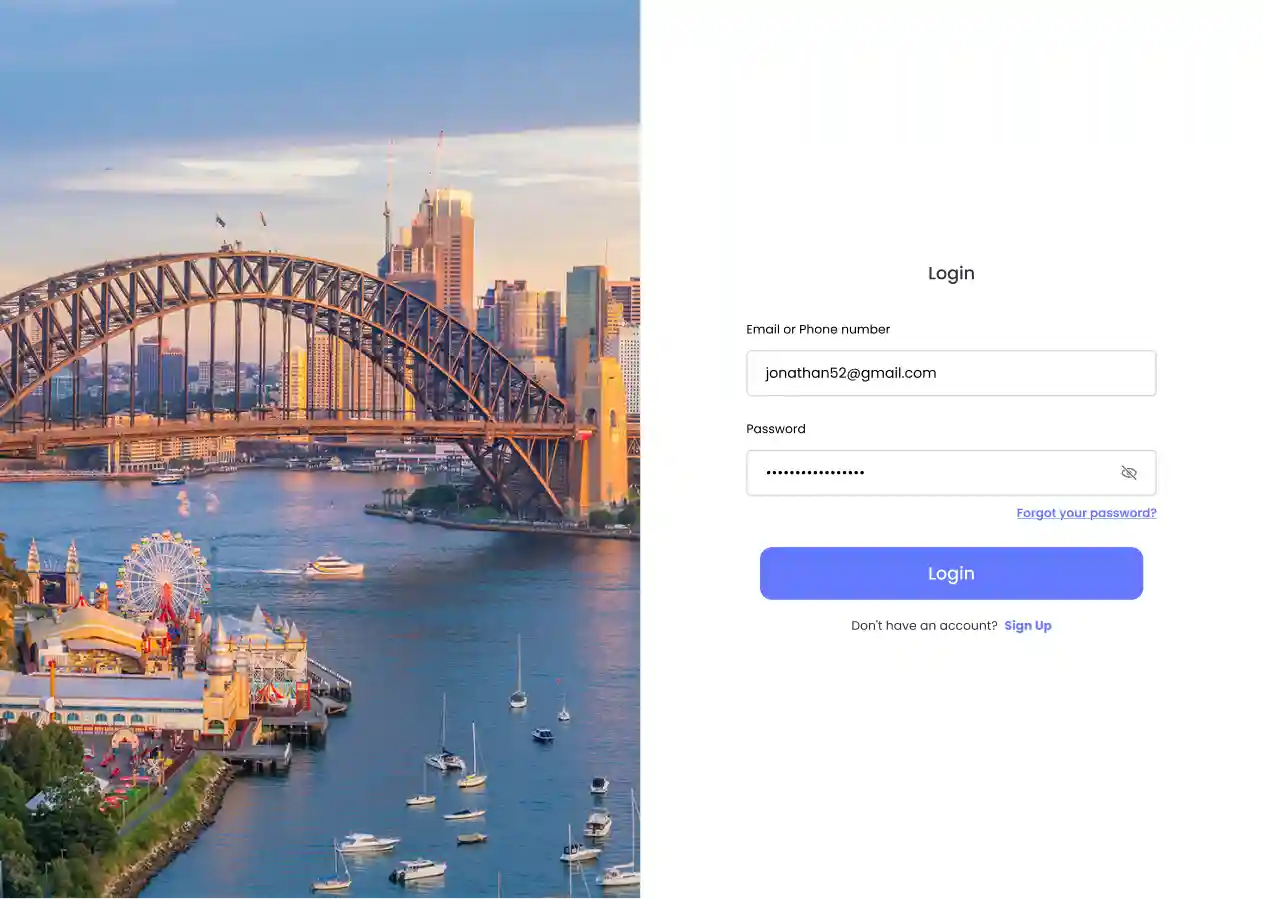Image resolution: width=1263 pixels, height=899 pixels.
Task: Click the Login heading above the form
Action: 951,273
